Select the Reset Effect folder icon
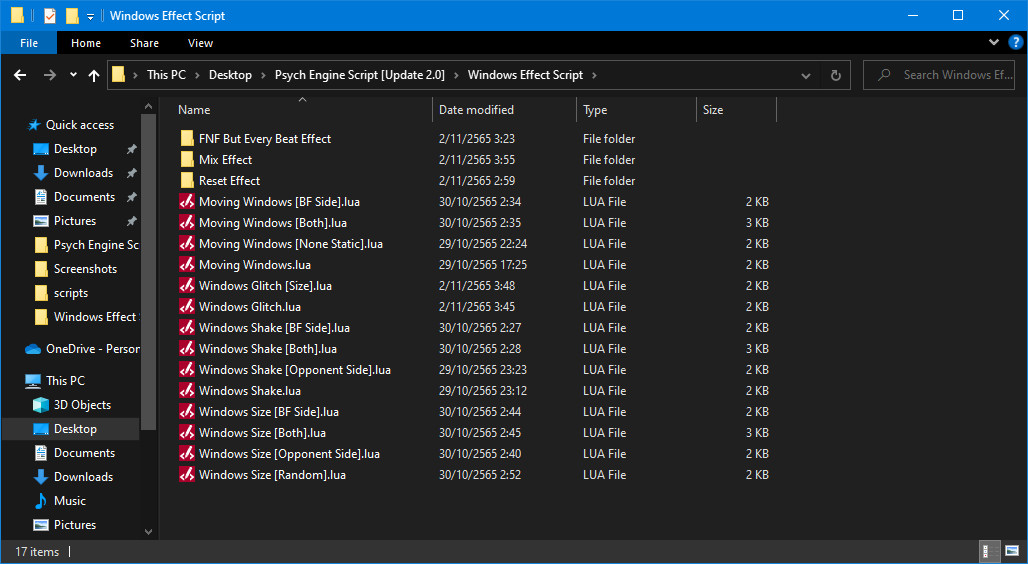 coord(187,180)
